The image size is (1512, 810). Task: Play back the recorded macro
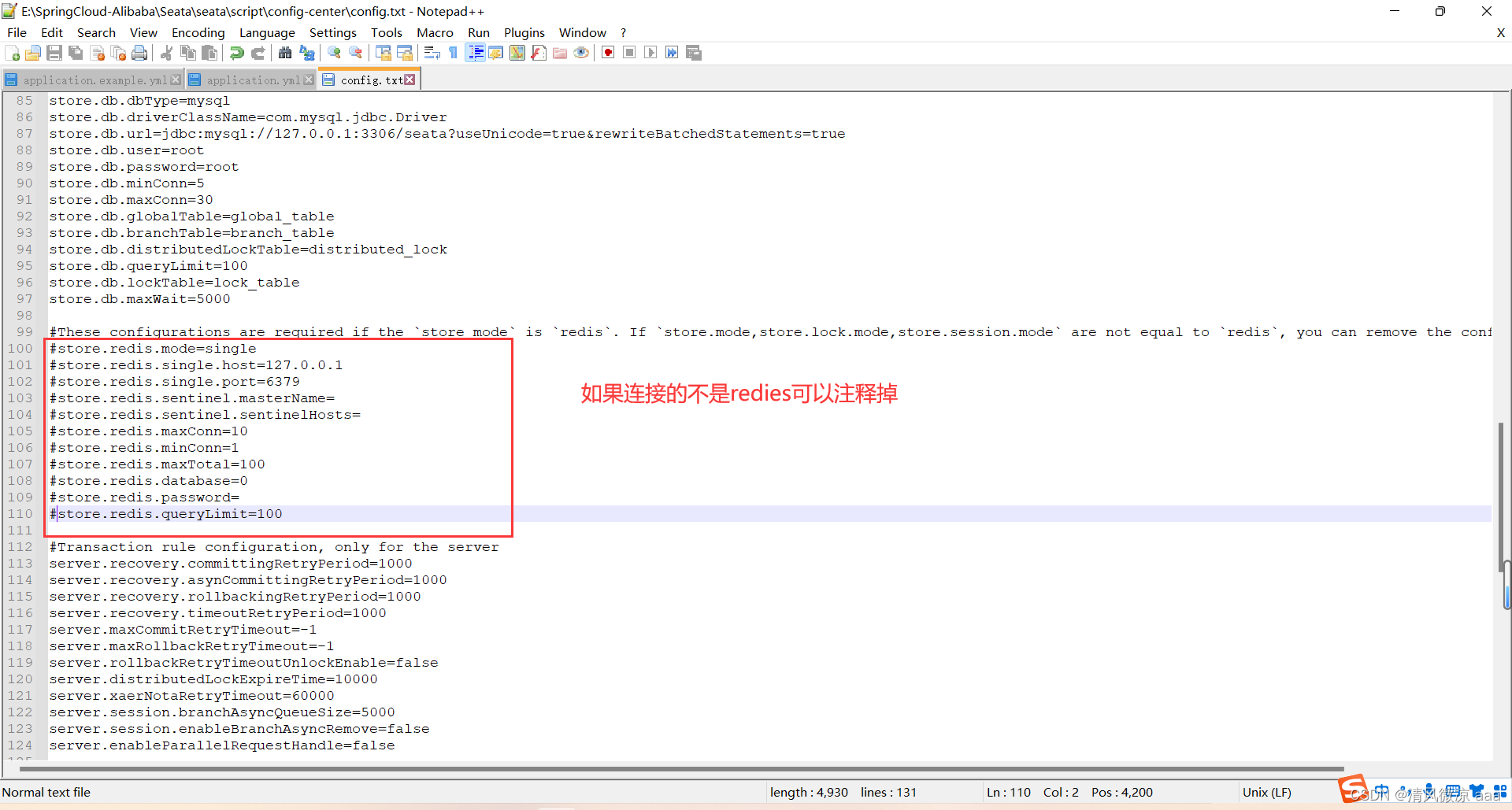[x=650, y=53]
